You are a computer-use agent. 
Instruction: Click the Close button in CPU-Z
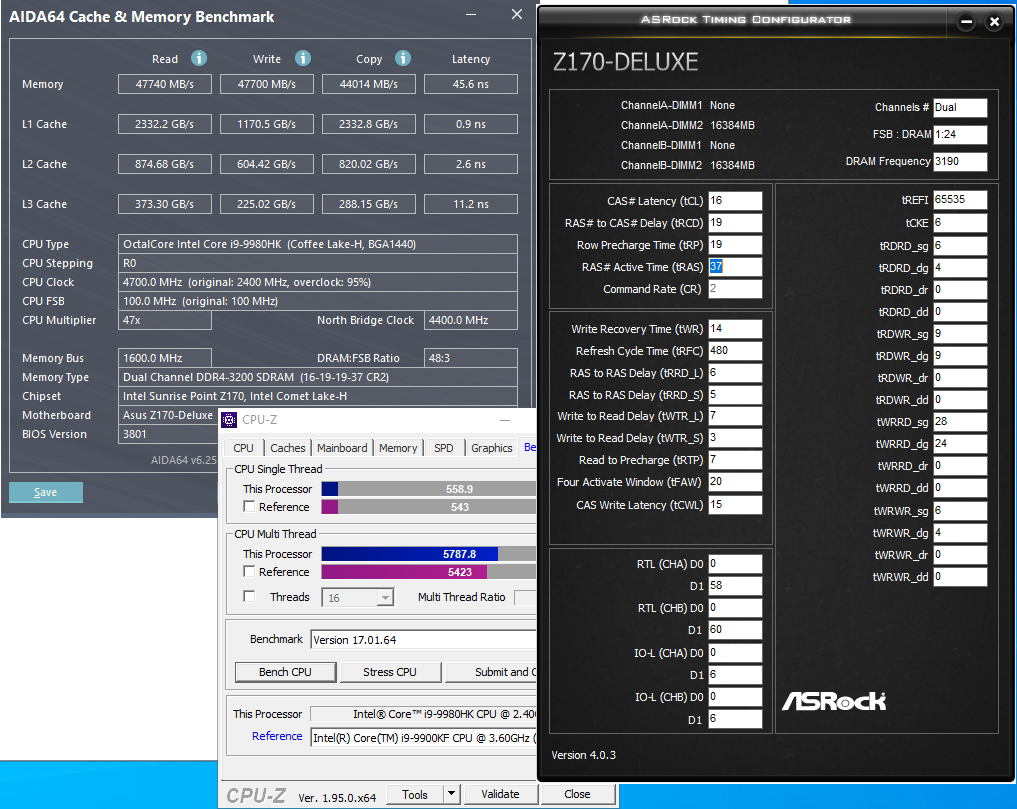[x=577, y=794]
